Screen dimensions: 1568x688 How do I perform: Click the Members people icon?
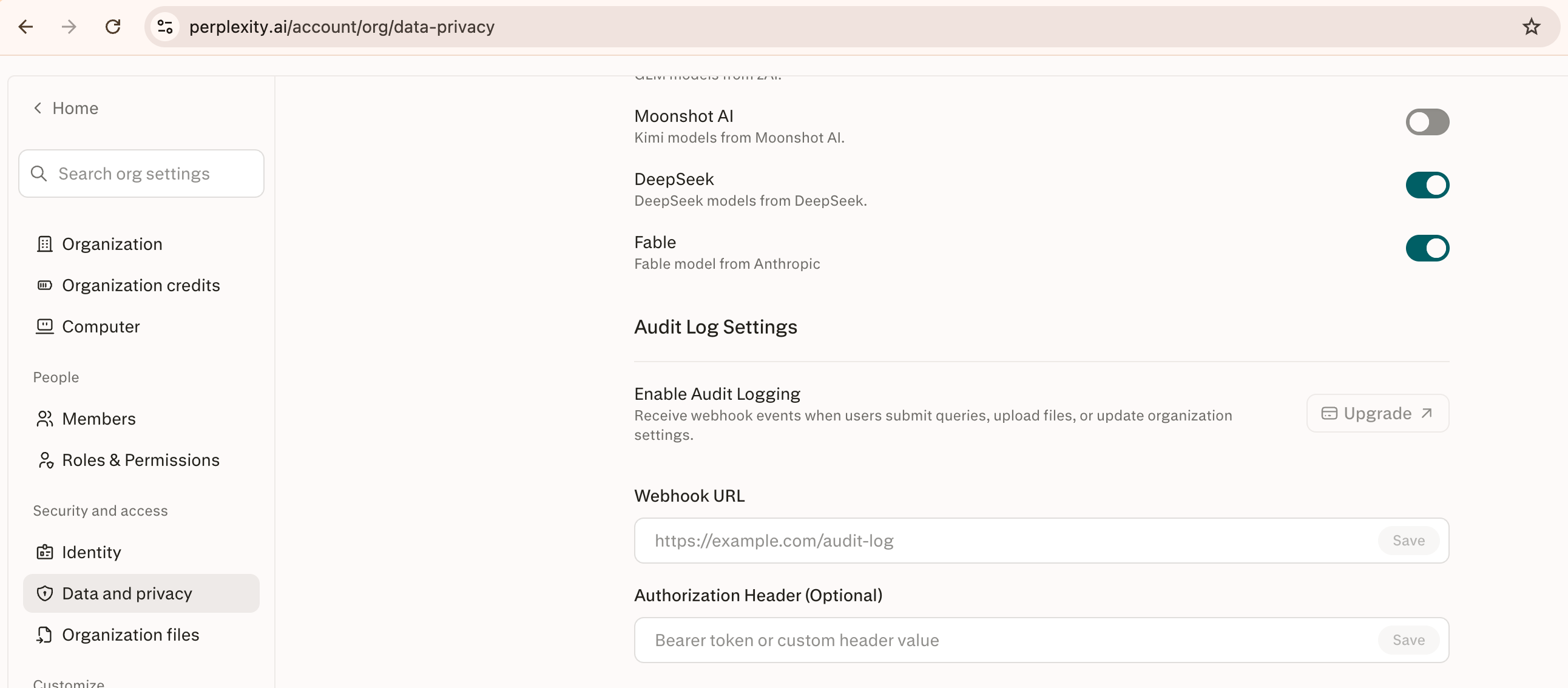pyautogui.click(x=44, y=419)
